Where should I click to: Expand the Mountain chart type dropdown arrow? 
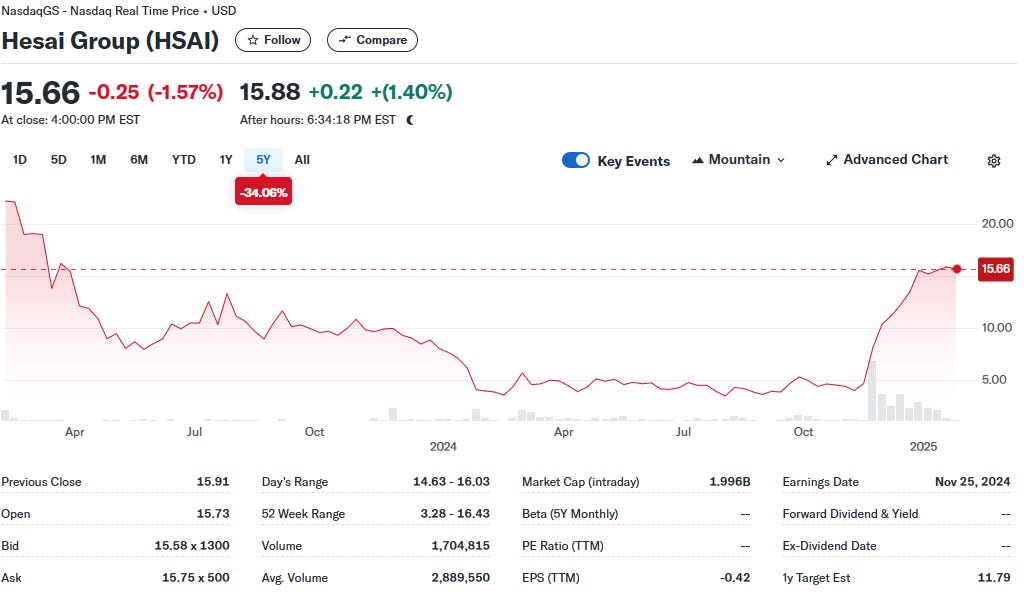point(781,160)
